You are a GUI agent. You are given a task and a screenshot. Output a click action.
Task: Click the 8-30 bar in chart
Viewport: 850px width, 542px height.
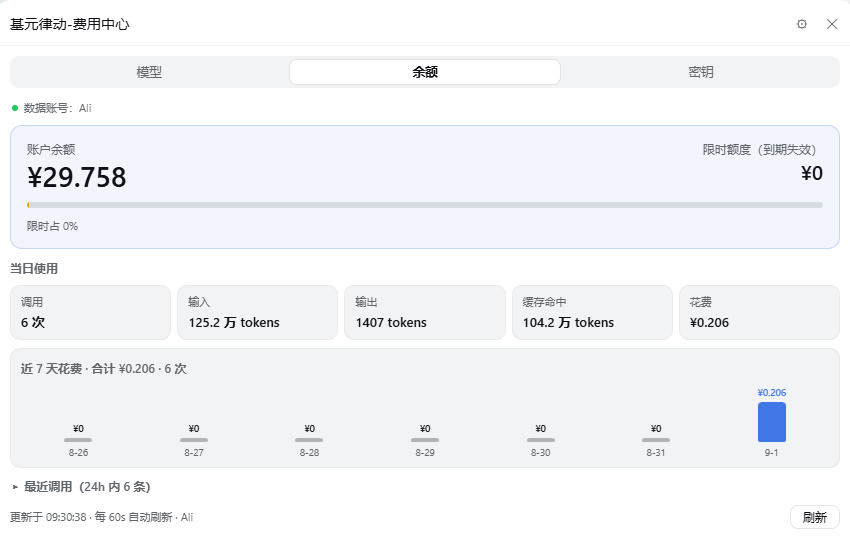[x=540, y=440]
